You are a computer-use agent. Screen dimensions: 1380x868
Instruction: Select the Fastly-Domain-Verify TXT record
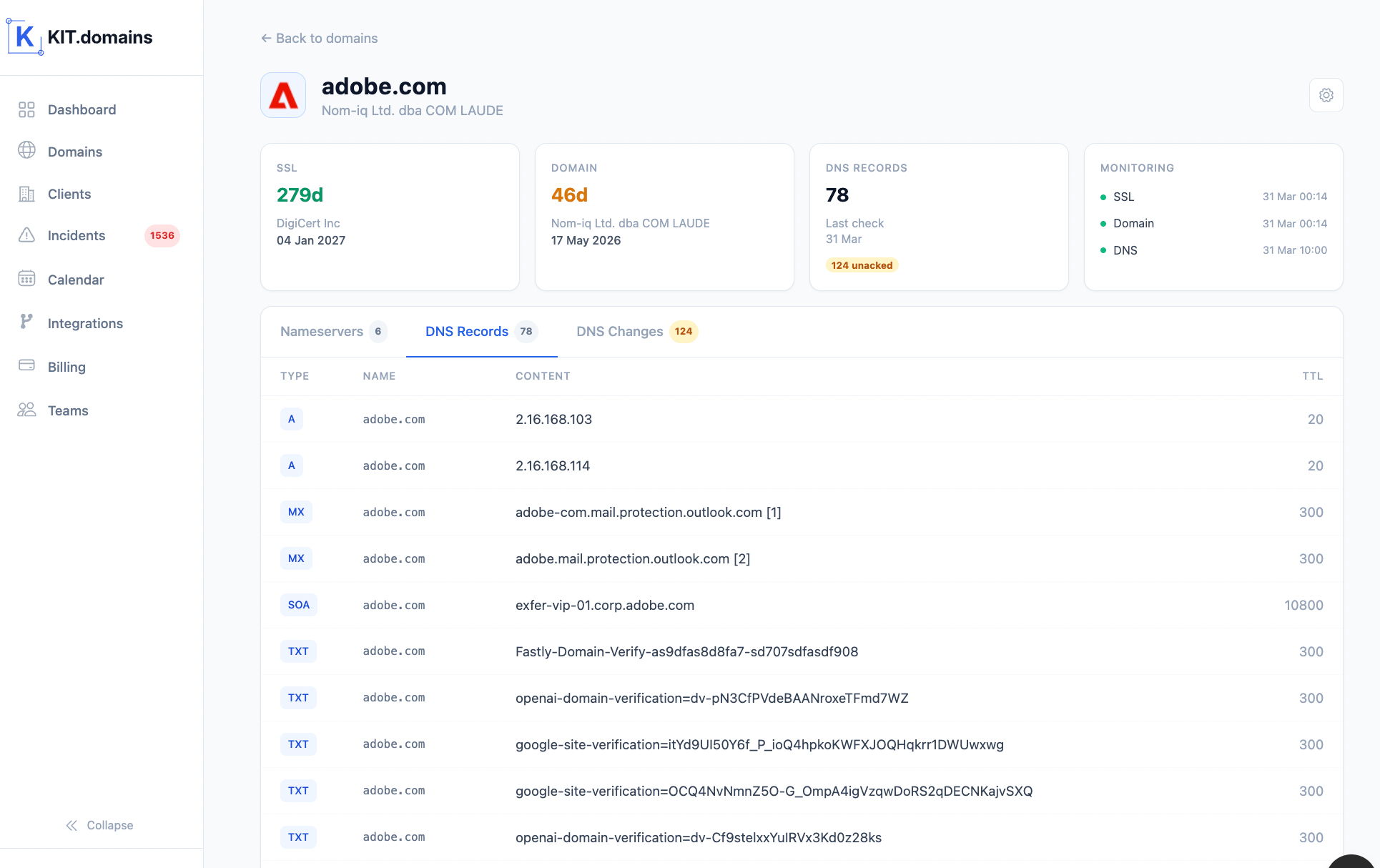click(x=686, y=651)
